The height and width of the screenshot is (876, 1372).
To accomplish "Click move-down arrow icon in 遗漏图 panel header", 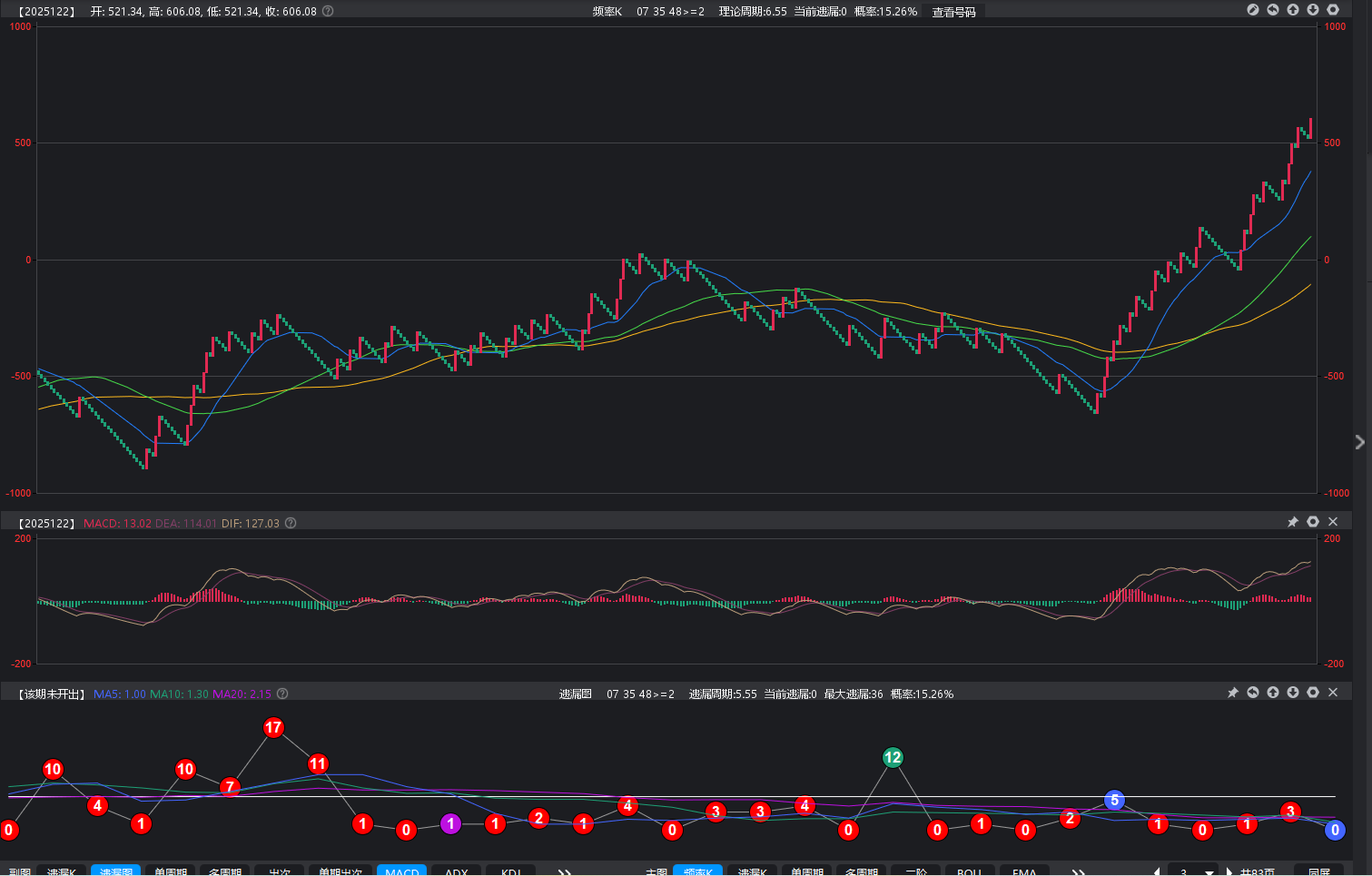I will pyautogui.click(x=1293, y=693).
